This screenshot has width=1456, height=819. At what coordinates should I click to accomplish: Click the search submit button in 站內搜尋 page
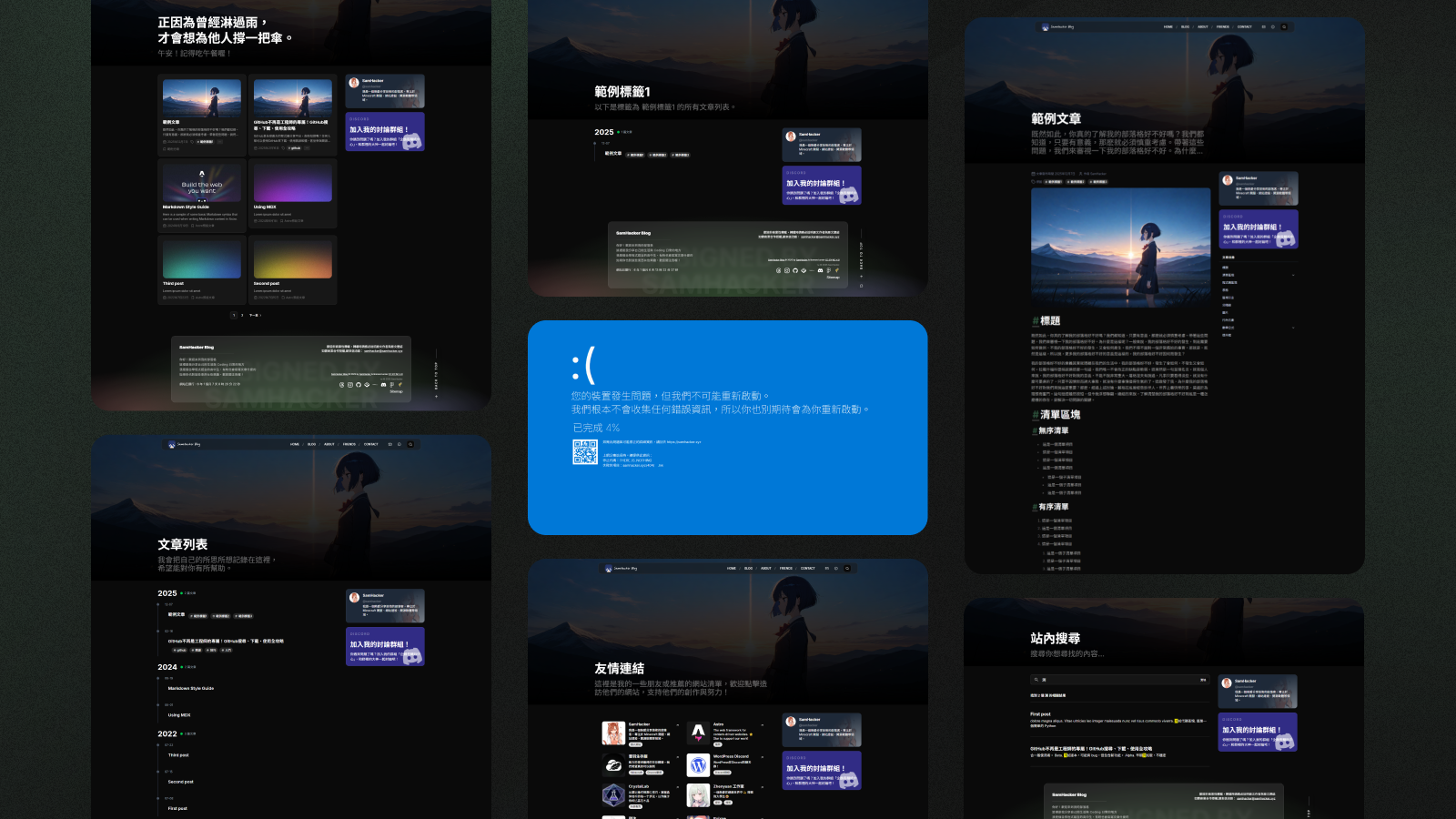pyautogui.click(x=1203, y=680)
